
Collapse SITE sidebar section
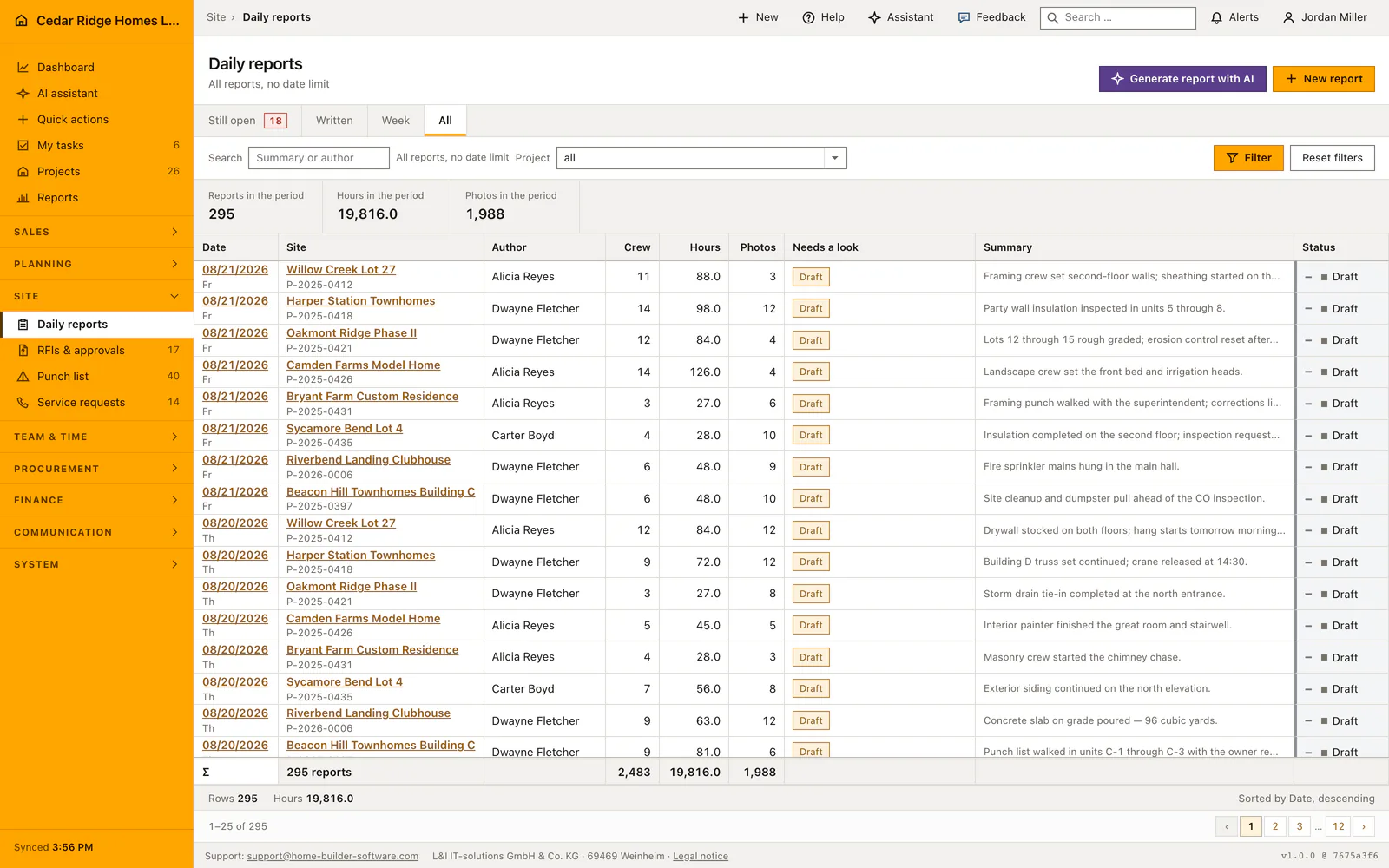(96, 296)
